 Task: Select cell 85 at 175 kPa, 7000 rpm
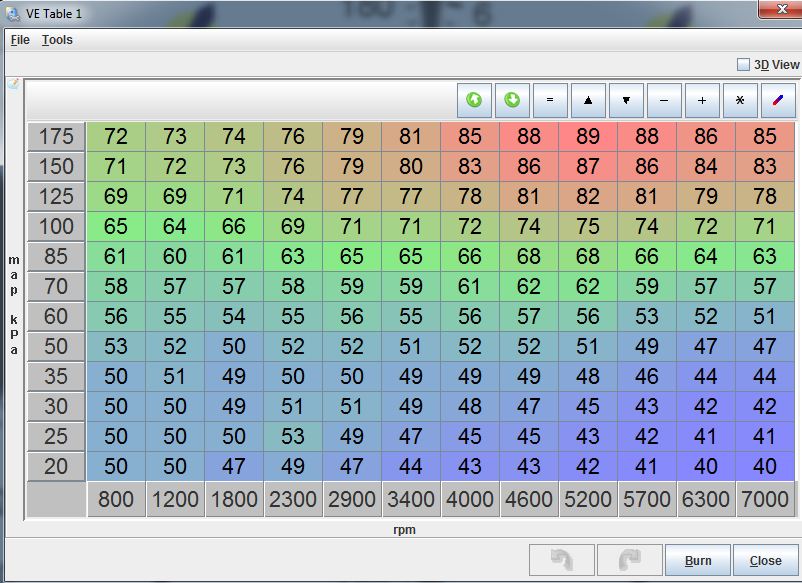point(765,137)
